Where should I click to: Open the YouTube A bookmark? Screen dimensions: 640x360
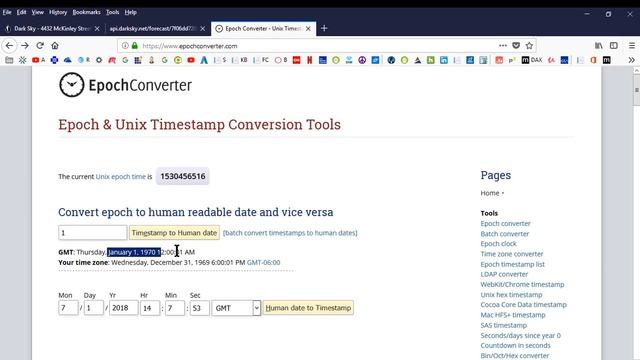[38, 60]
